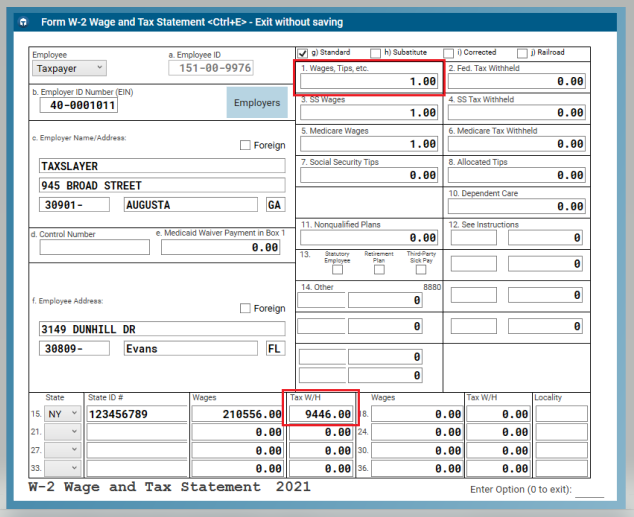Open the line 27 State dropdown

(63, 450)
